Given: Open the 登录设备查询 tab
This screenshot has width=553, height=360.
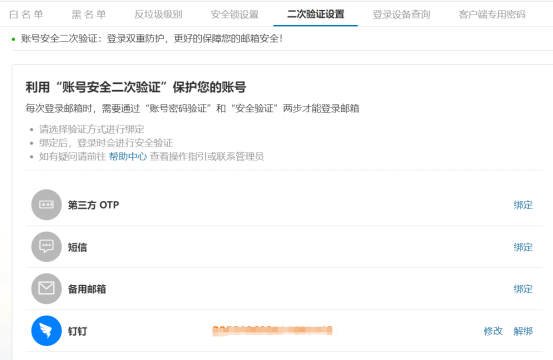Looking at the screenshot, I should pos(401,14).
